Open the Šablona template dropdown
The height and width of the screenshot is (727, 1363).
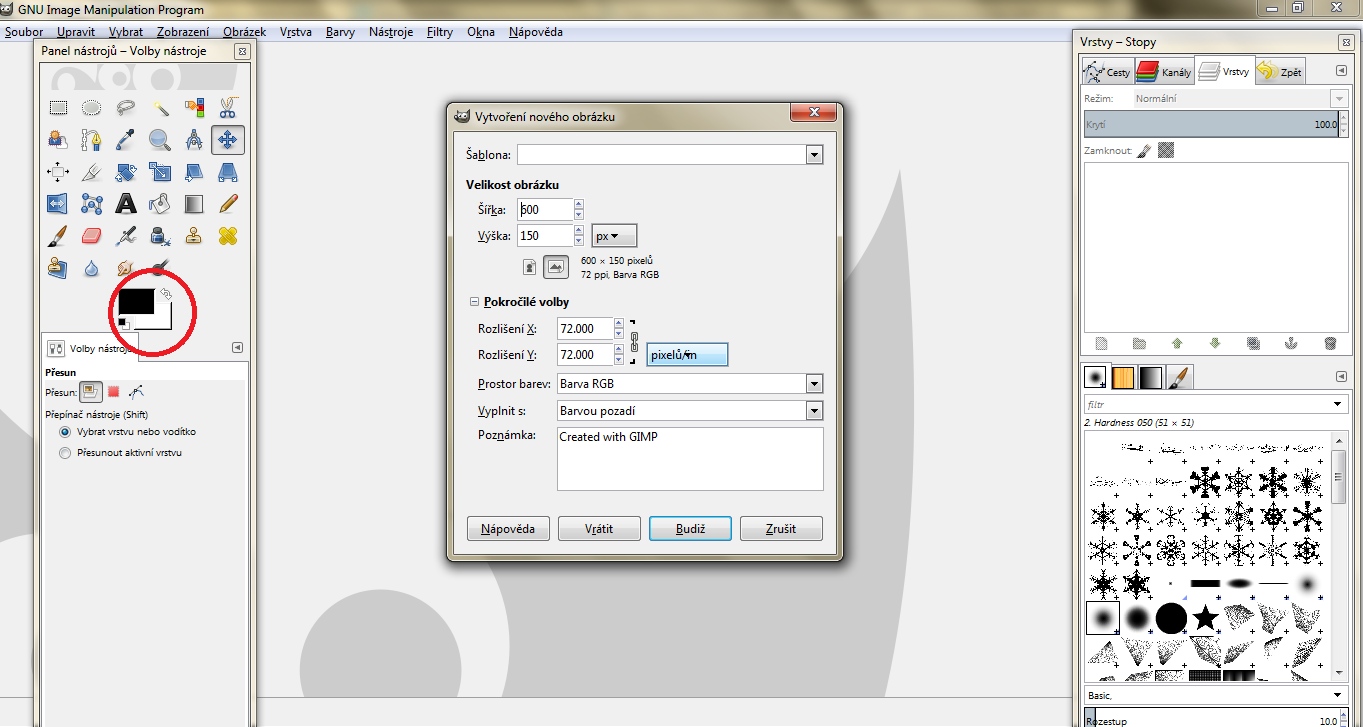click(x=814, y=155)
